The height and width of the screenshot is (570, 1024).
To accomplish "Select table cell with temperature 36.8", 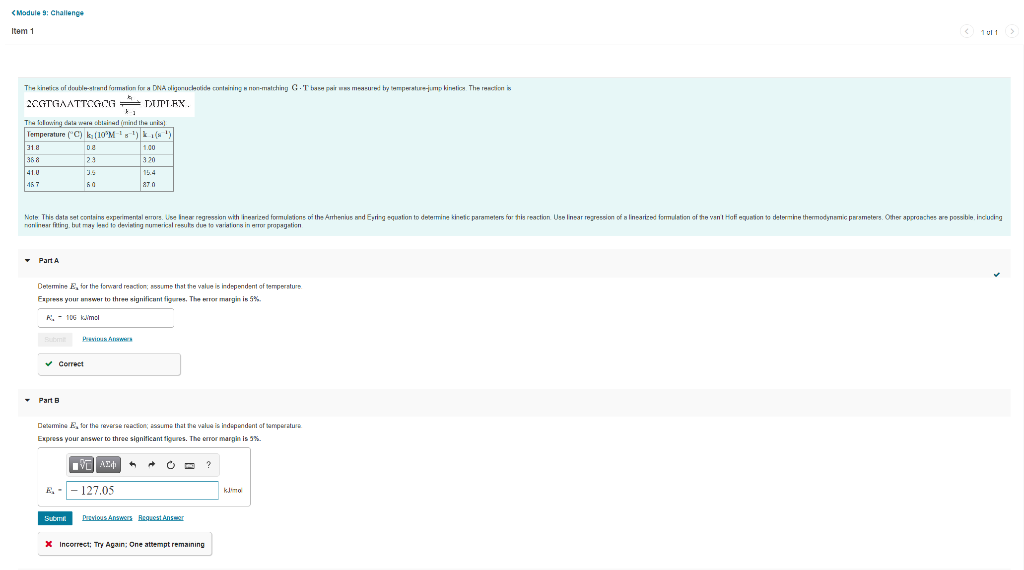I will click(x=55, y=160).
